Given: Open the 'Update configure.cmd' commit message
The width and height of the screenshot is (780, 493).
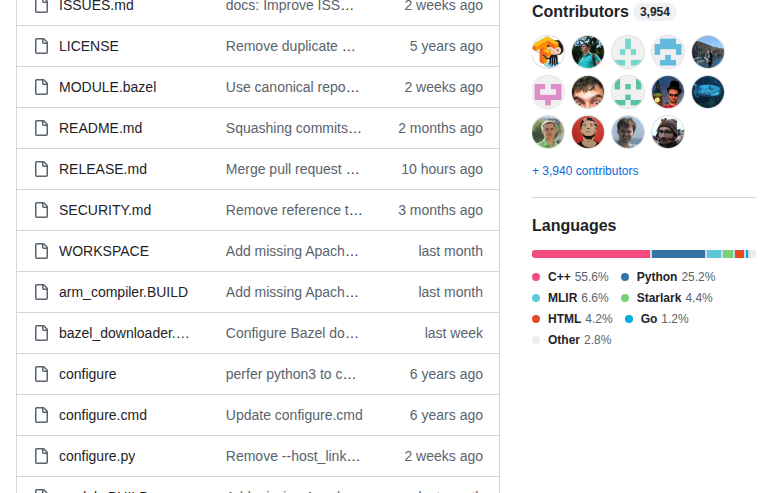Looking at the screenshot, I should [x=294, y=415].
